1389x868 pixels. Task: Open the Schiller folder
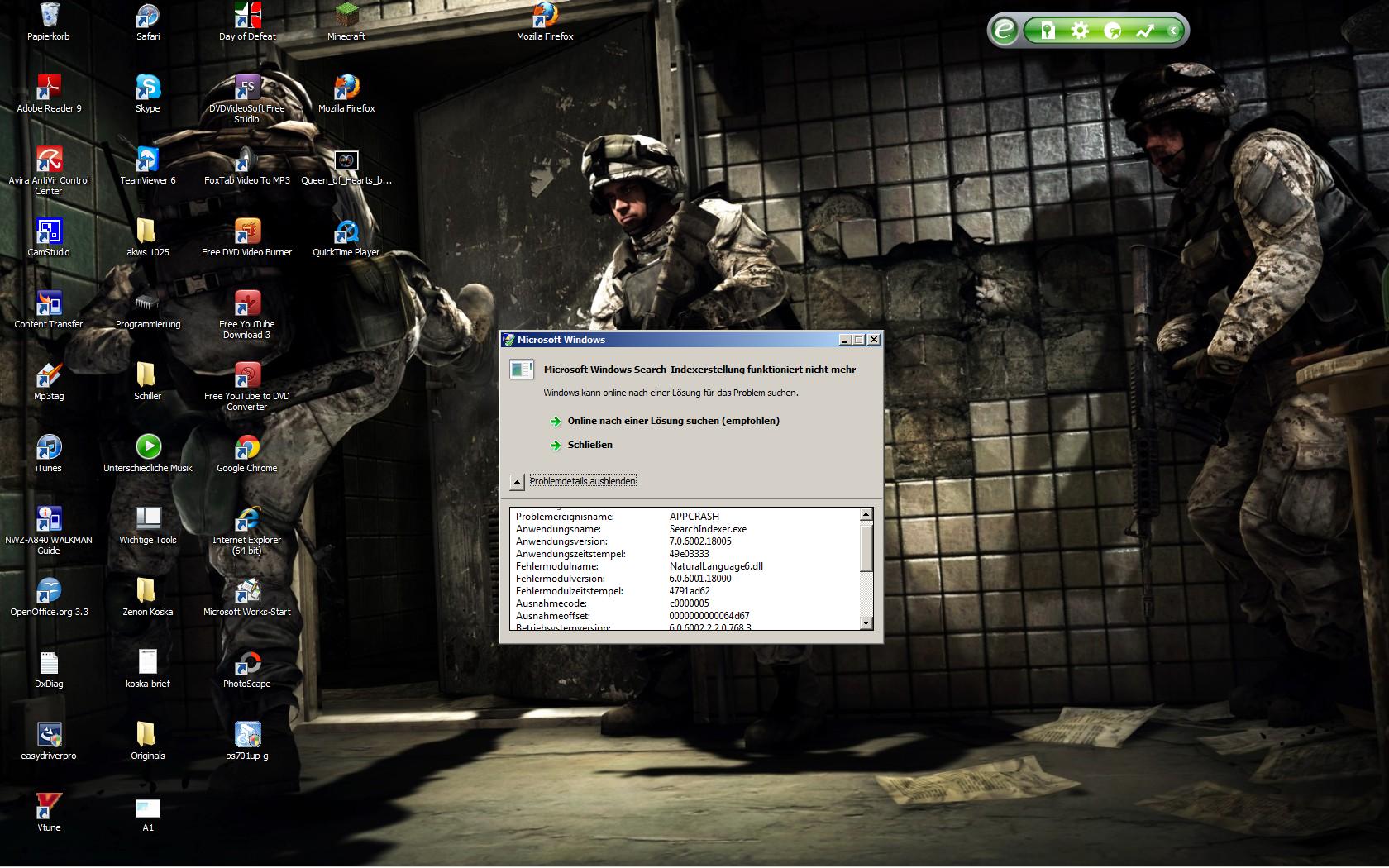[148, 375]
